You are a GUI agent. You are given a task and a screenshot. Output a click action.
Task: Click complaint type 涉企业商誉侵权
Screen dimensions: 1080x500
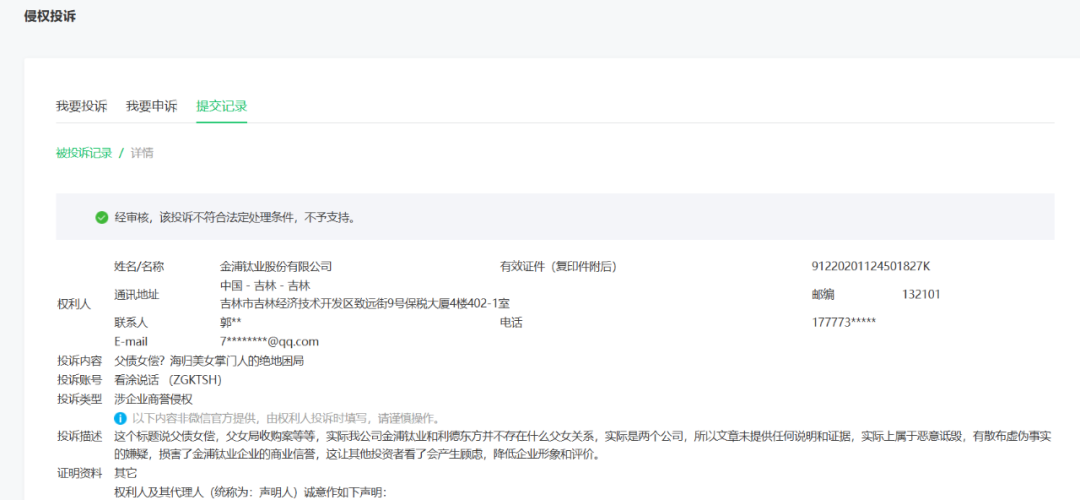click(x=153, y=399)
